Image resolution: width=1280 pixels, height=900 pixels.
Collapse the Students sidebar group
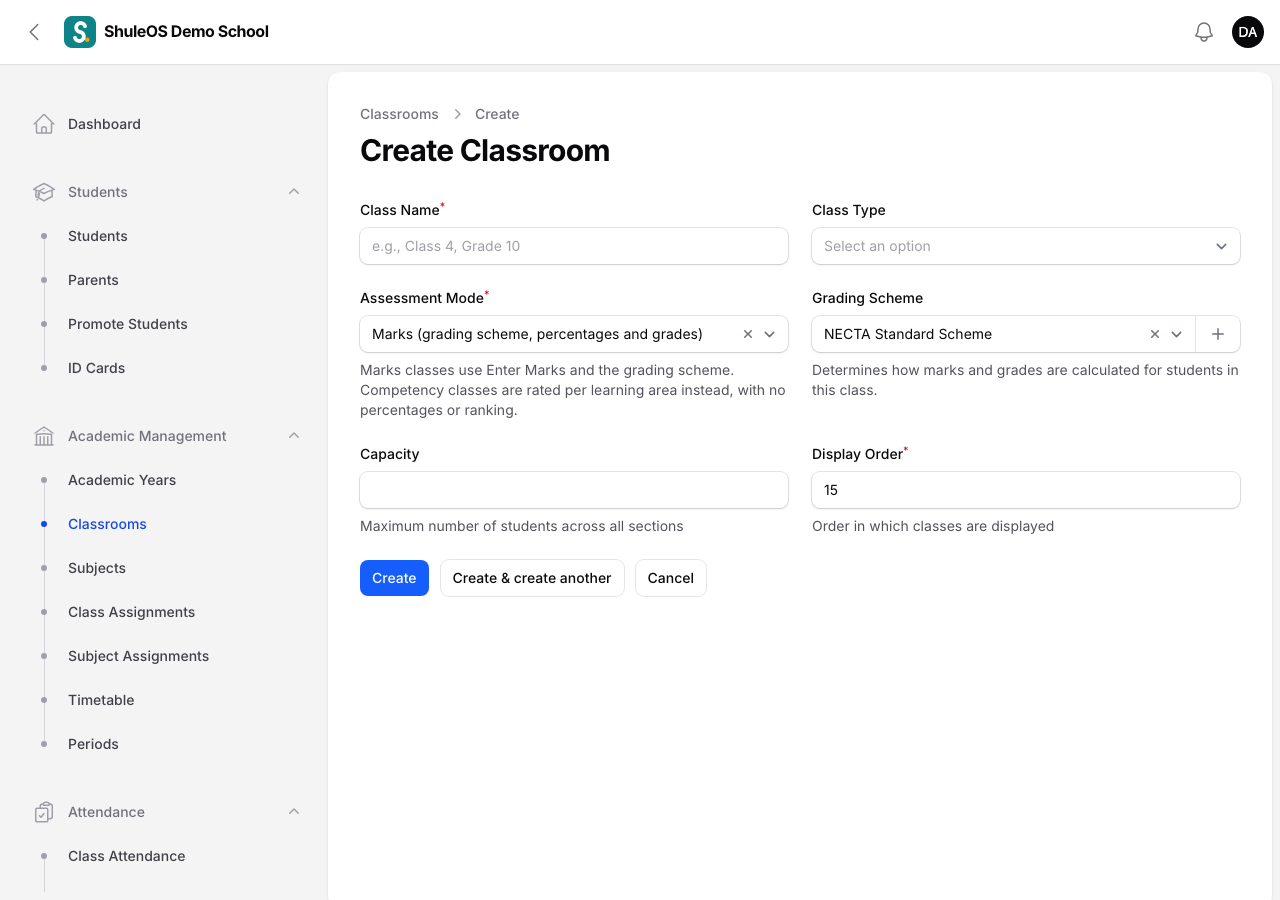(x=294, y=192)
